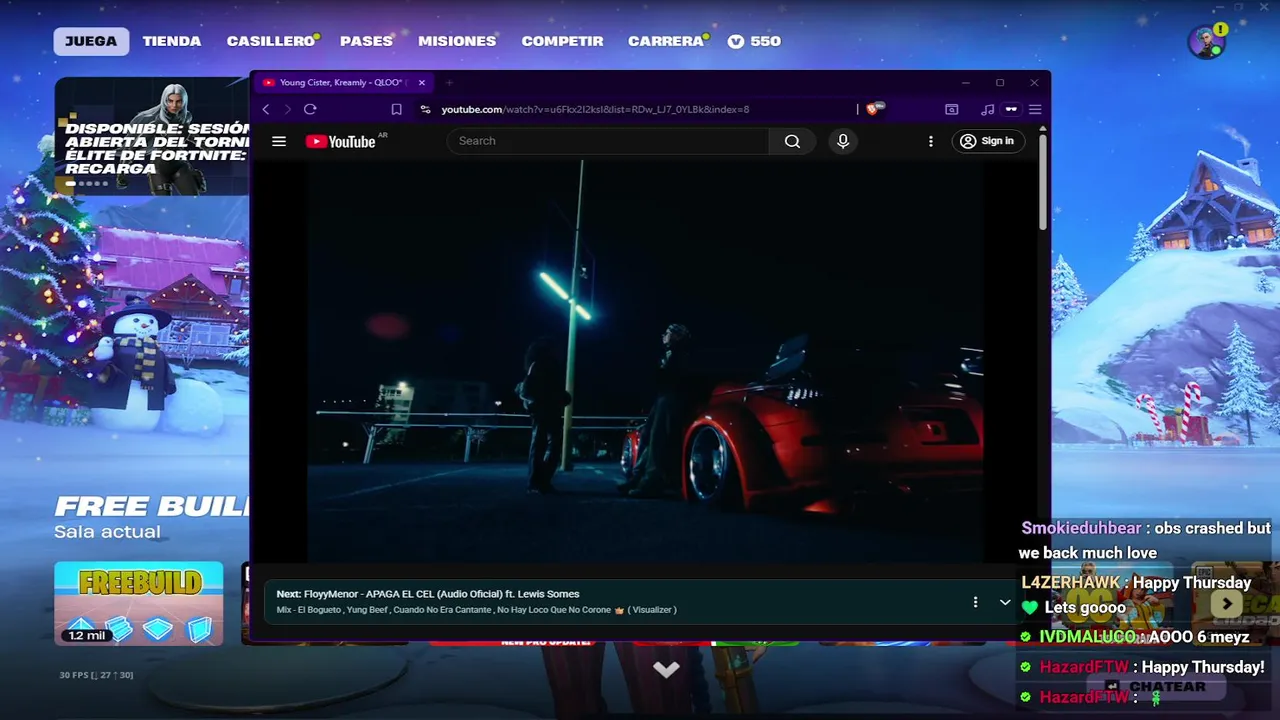
Task: Start voice search with microphone icon
Action: pos(843,141)
